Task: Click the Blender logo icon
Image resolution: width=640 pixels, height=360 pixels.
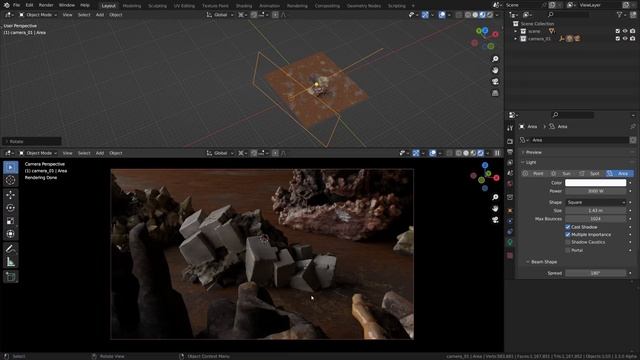Action: click(x=6, y=5)
